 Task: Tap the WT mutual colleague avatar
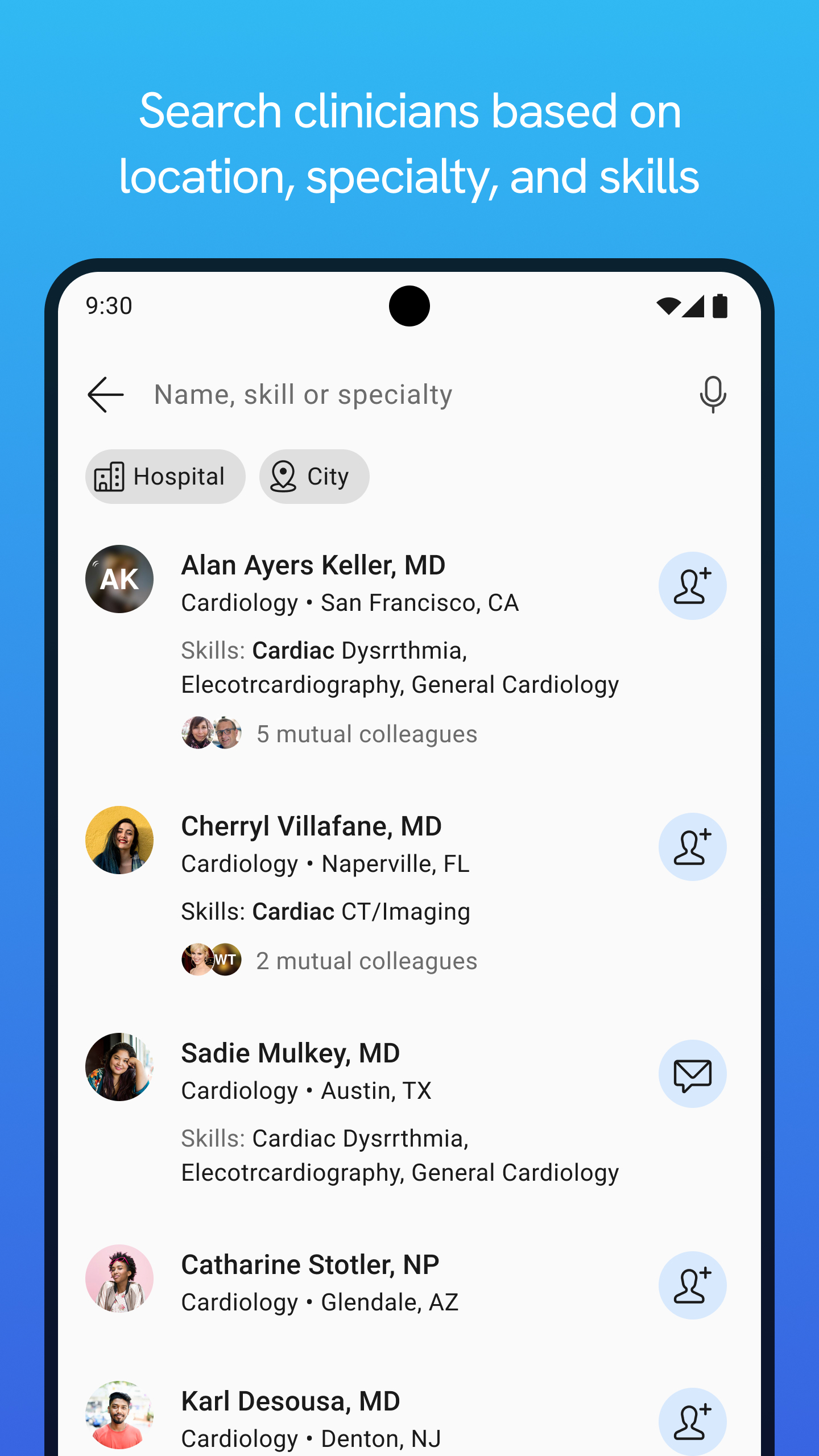[226, 959]
